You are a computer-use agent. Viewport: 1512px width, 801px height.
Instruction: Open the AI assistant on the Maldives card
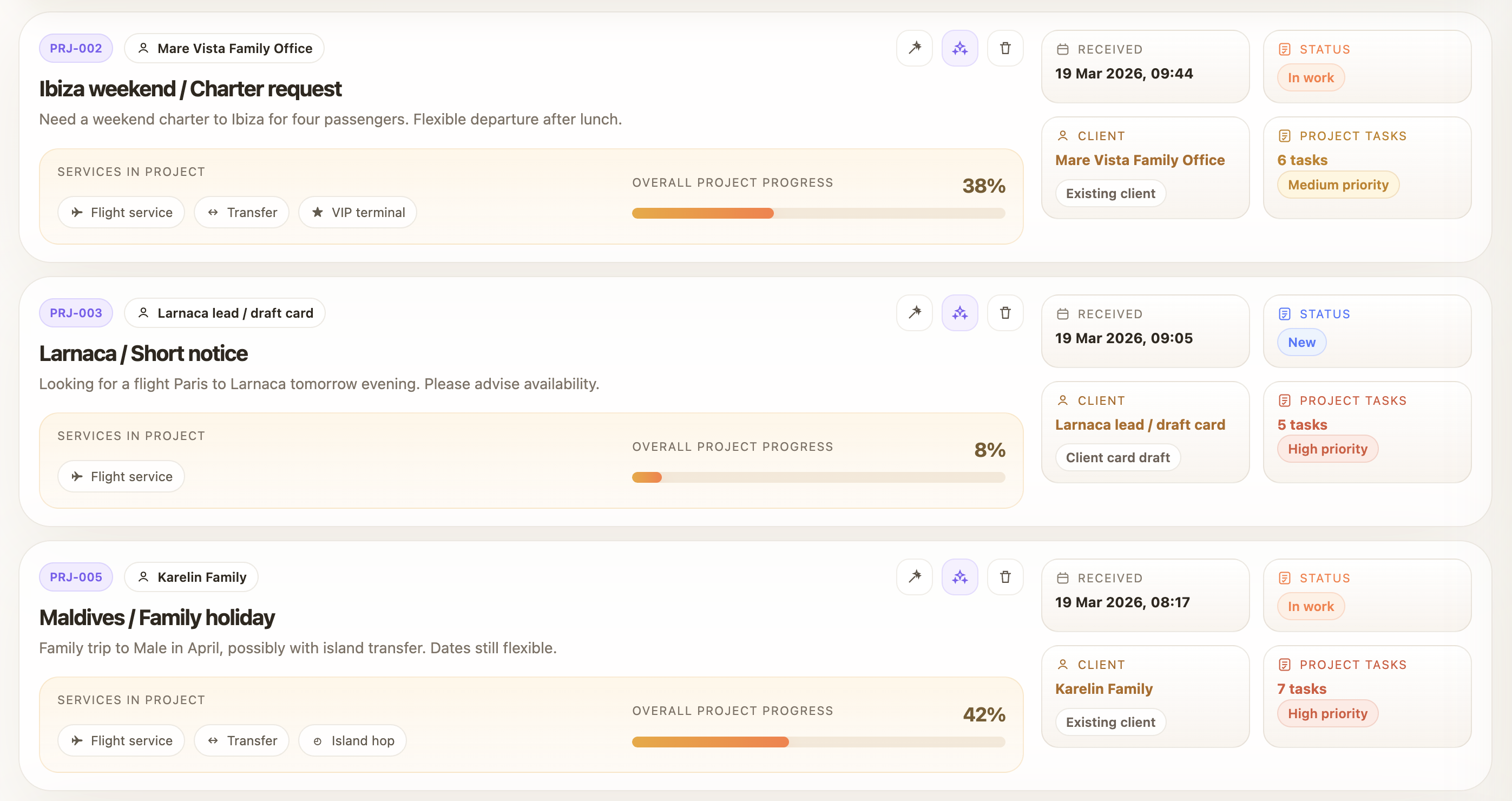[959, 577]
